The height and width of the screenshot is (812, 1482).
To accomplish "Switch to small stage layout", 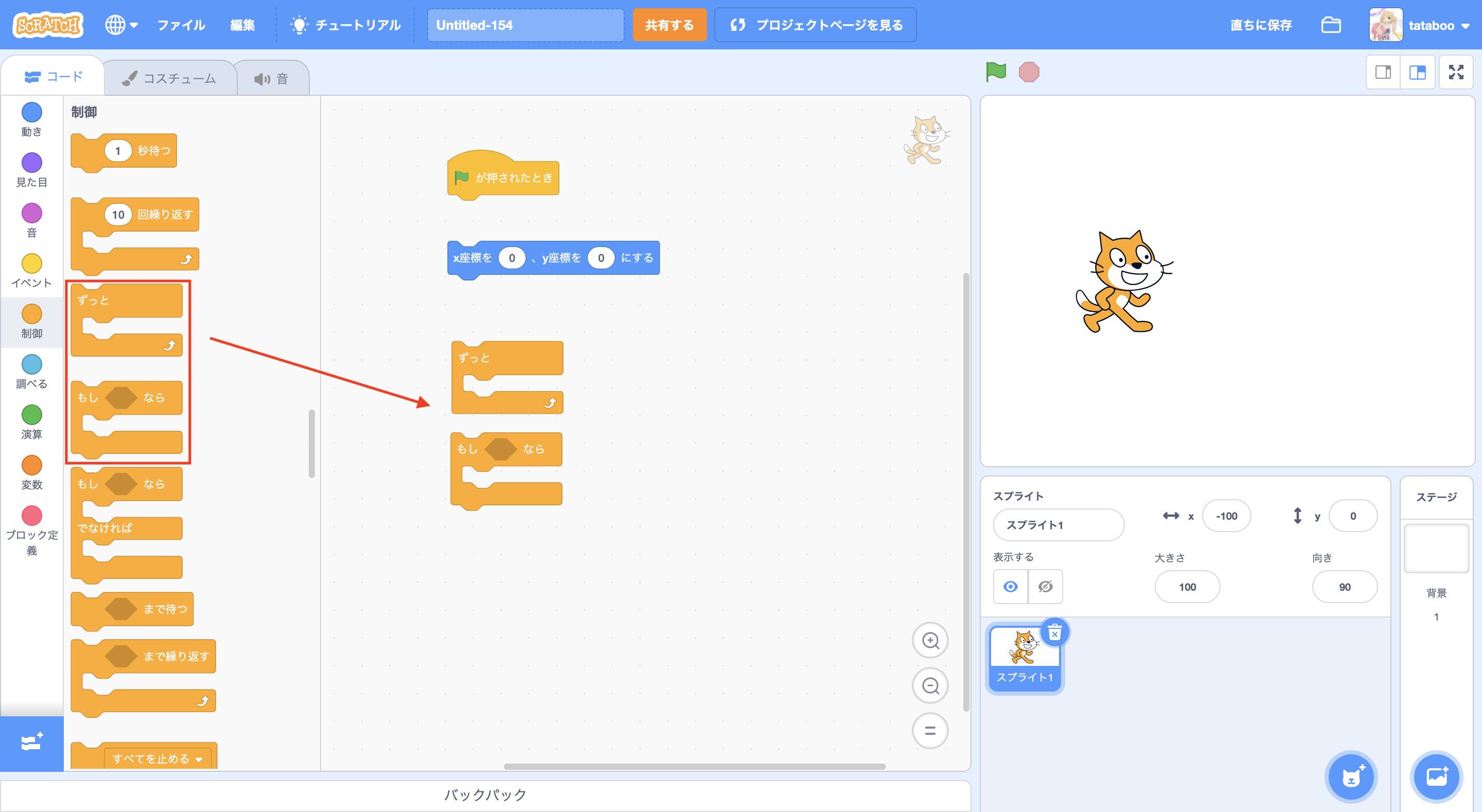I will [x=1383, y=72].
